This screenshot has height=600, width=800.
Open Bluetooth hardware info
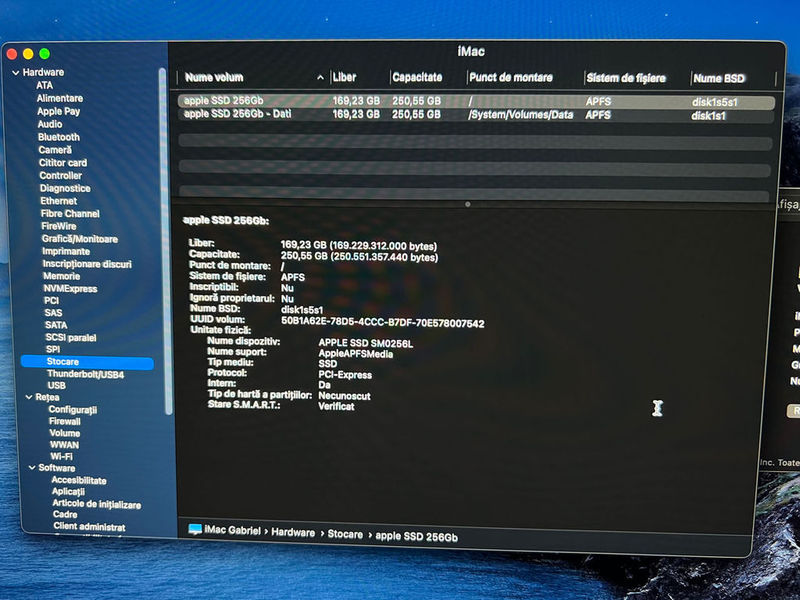click(59, 137)
